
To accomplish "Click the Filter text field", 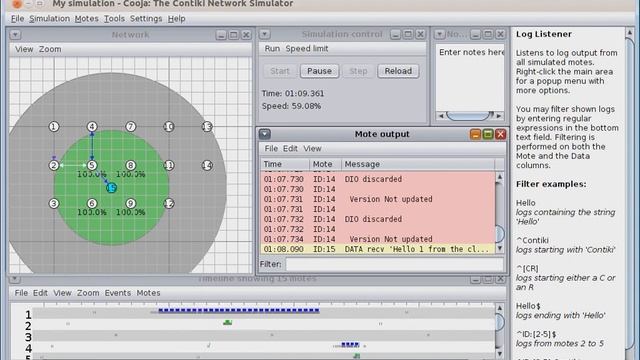I will point(394,264).
